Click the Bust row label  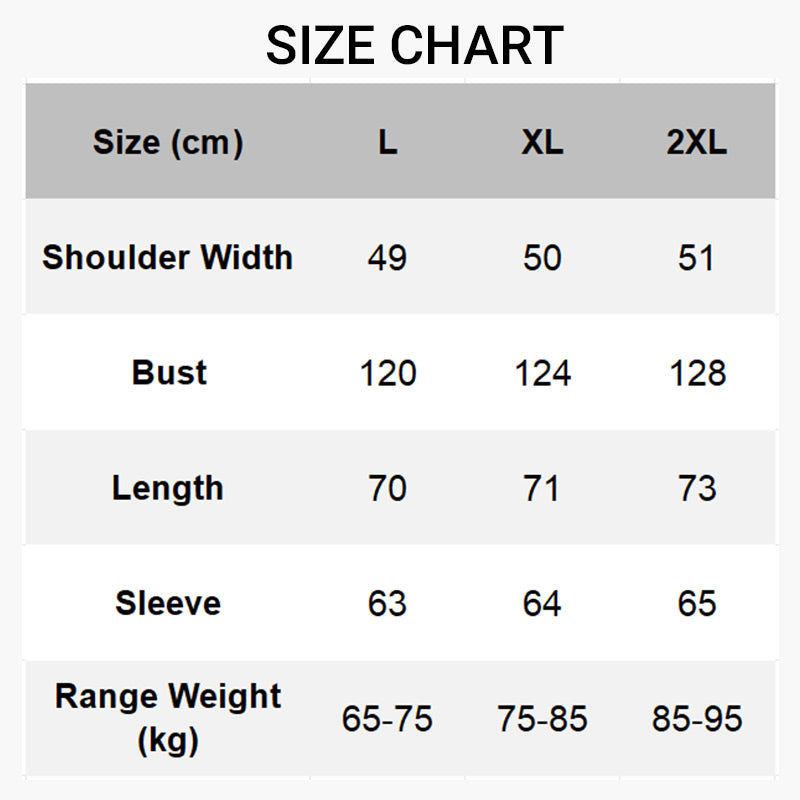tap(169, 372)
